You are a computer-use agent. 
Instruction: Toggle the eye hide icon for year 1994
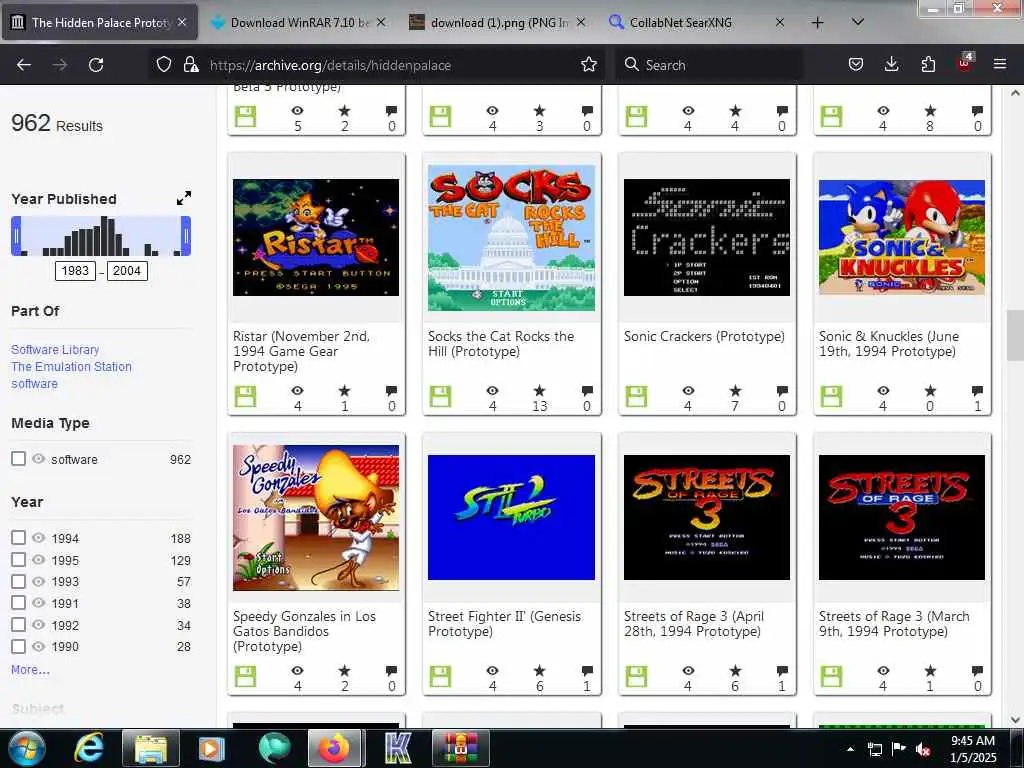tap(39, 537)
